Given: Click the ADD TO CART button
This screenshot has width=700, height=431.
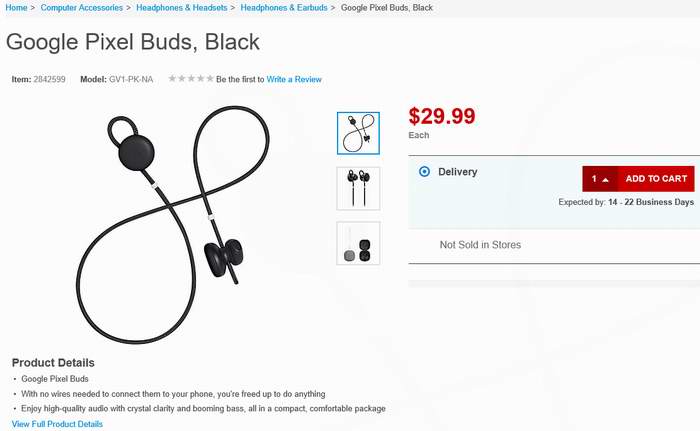Looking at the screenshot, I should pyautogui.click(x=656, y=179).
